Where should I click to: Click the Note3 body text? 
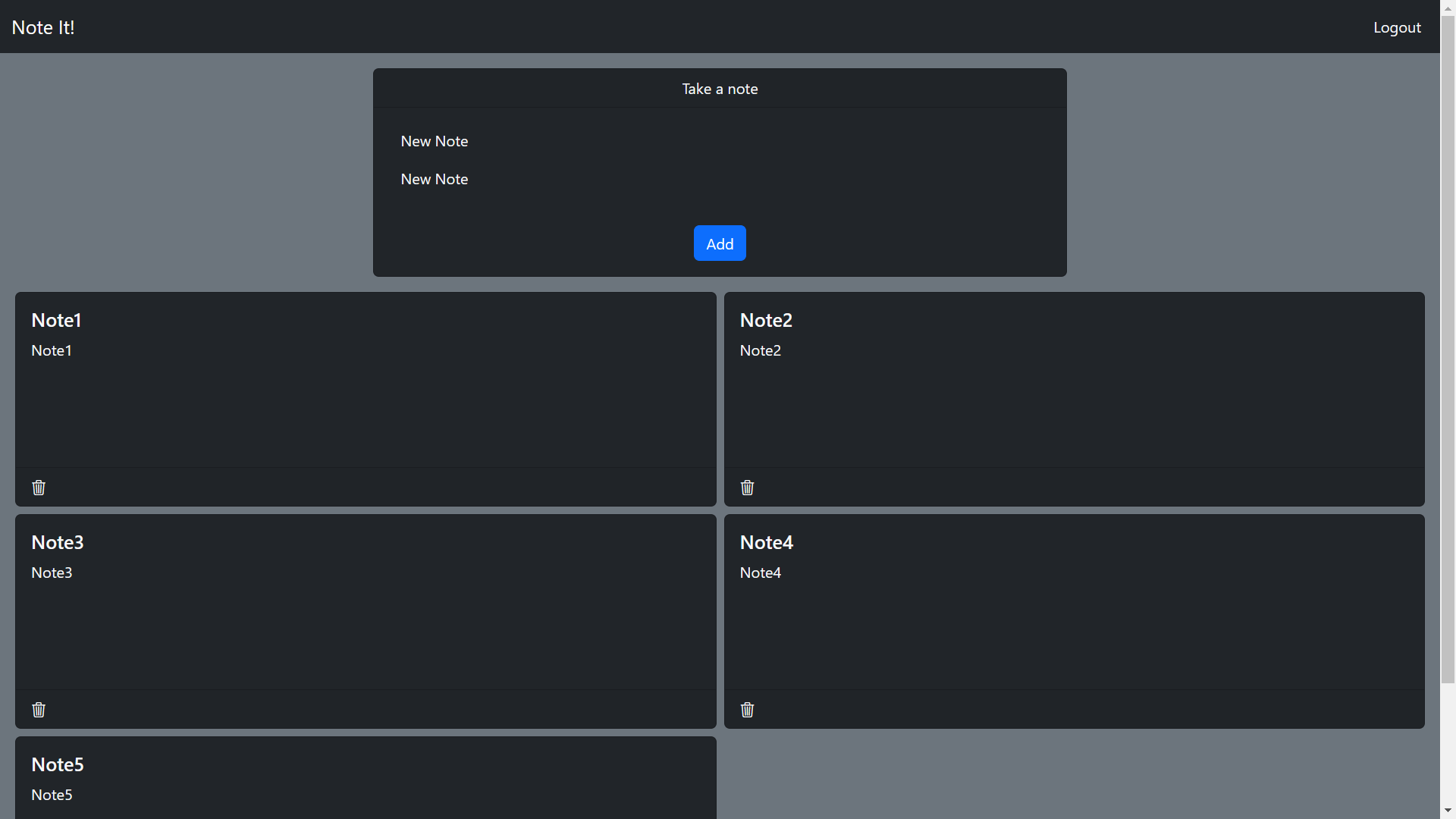pyautogui.click(x=52, y=573)
